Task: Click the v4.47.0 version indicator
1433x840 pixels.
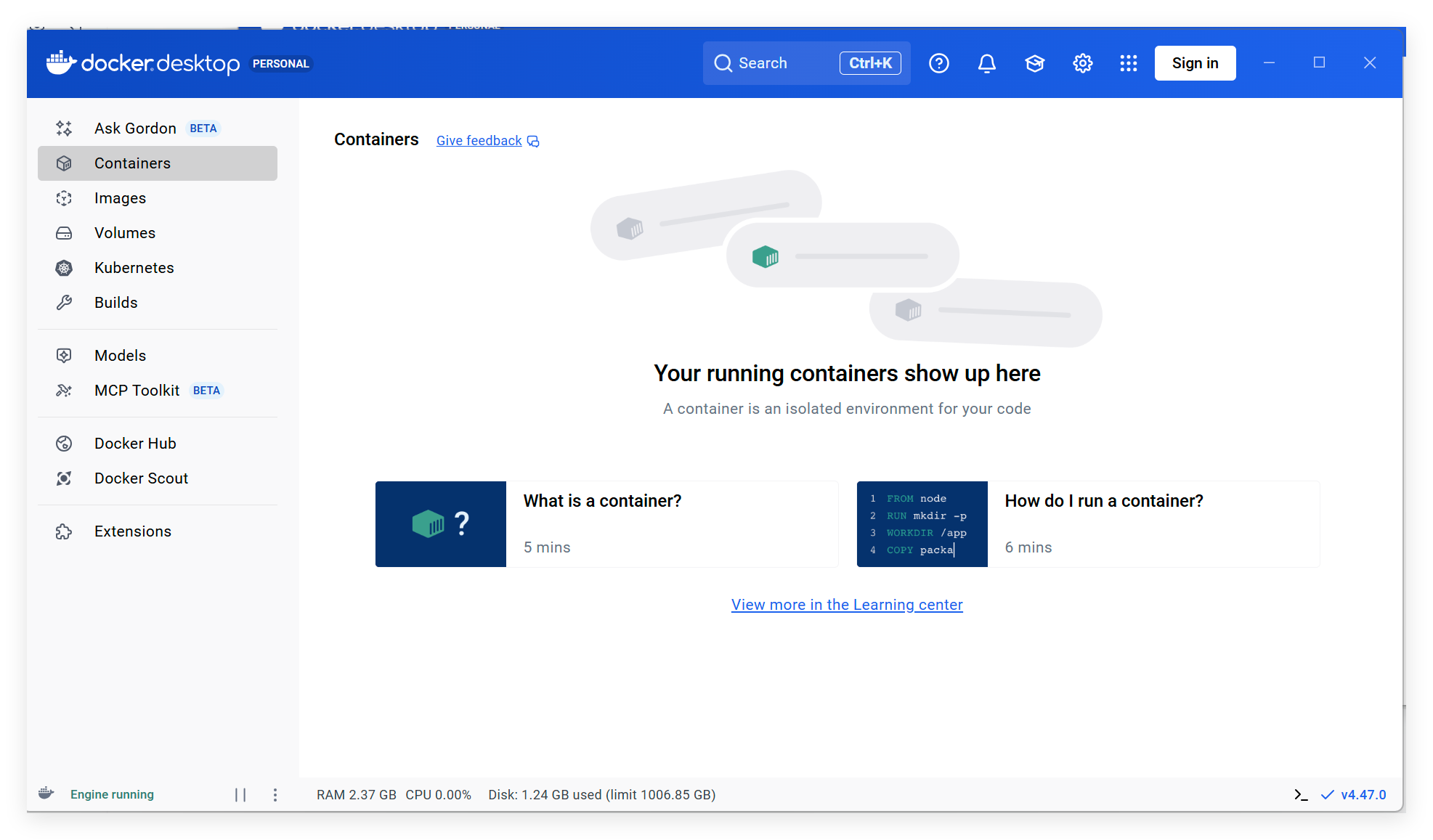Action: [x=1363, y=795]
